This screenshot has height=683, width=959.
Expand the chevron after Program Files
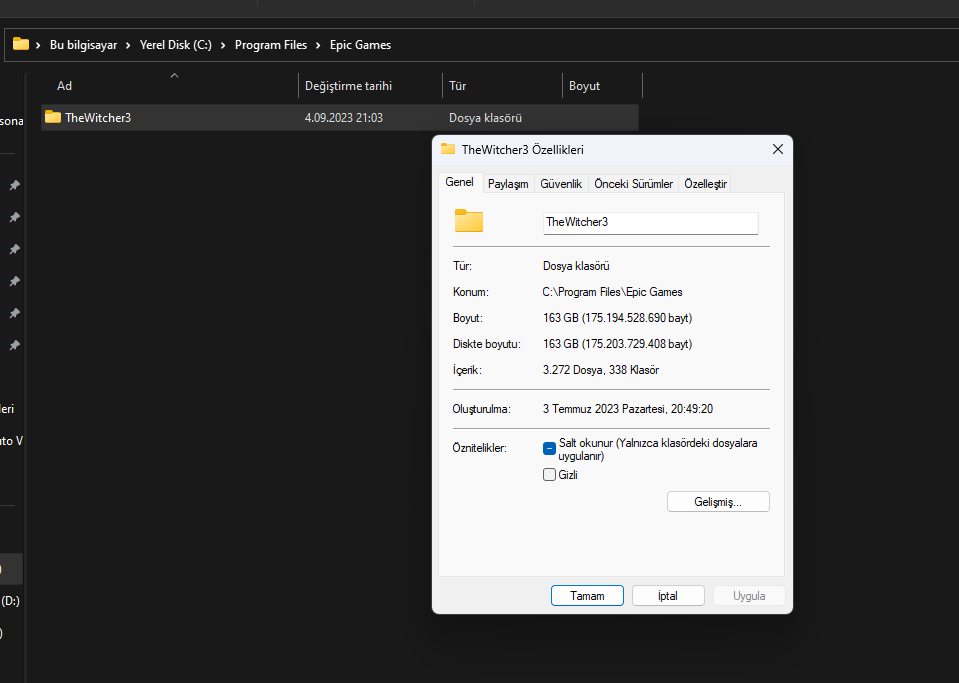[318, 45]
